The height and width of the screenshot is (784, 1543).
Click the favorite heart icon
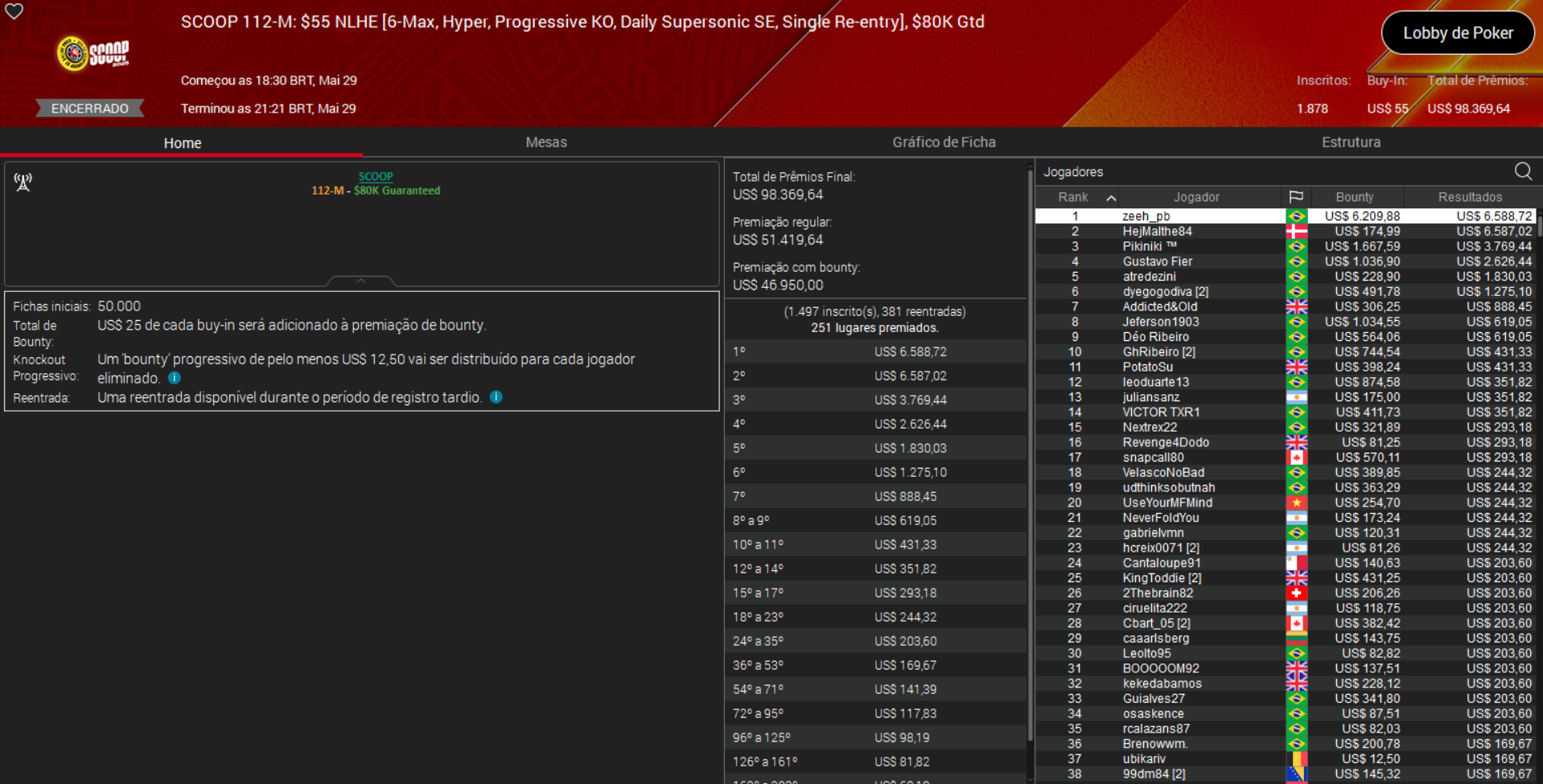pyautogui.click(x=14, y=11)
